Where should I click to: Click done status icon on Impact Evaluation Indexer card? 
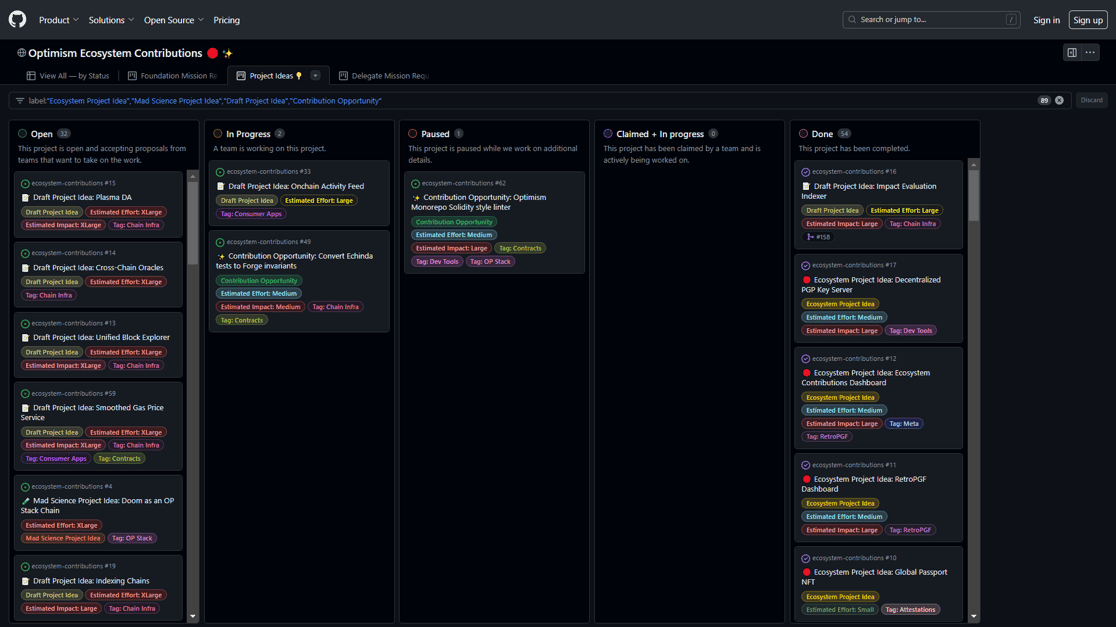[x=806, y=172]
